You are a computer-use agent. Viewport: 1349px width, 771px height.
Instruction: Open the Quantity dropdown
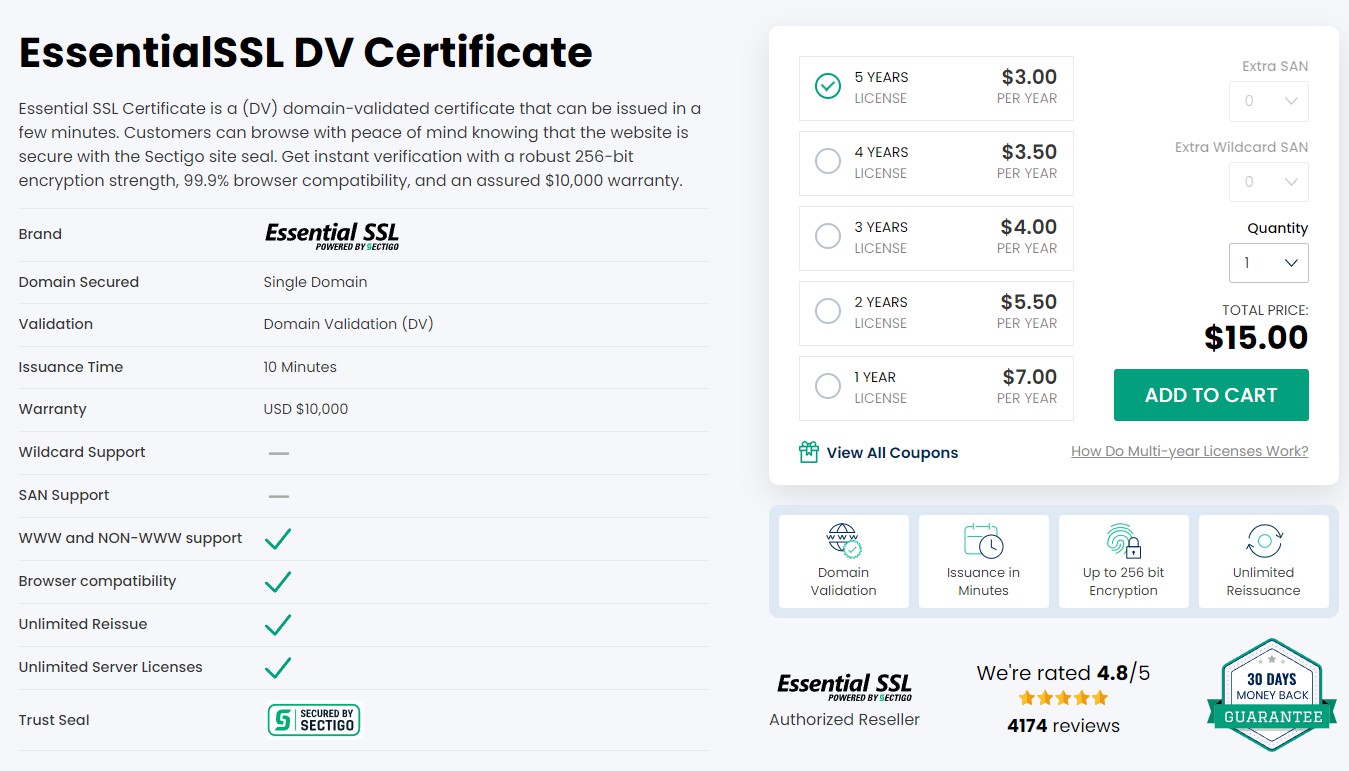click(1269, 263)
